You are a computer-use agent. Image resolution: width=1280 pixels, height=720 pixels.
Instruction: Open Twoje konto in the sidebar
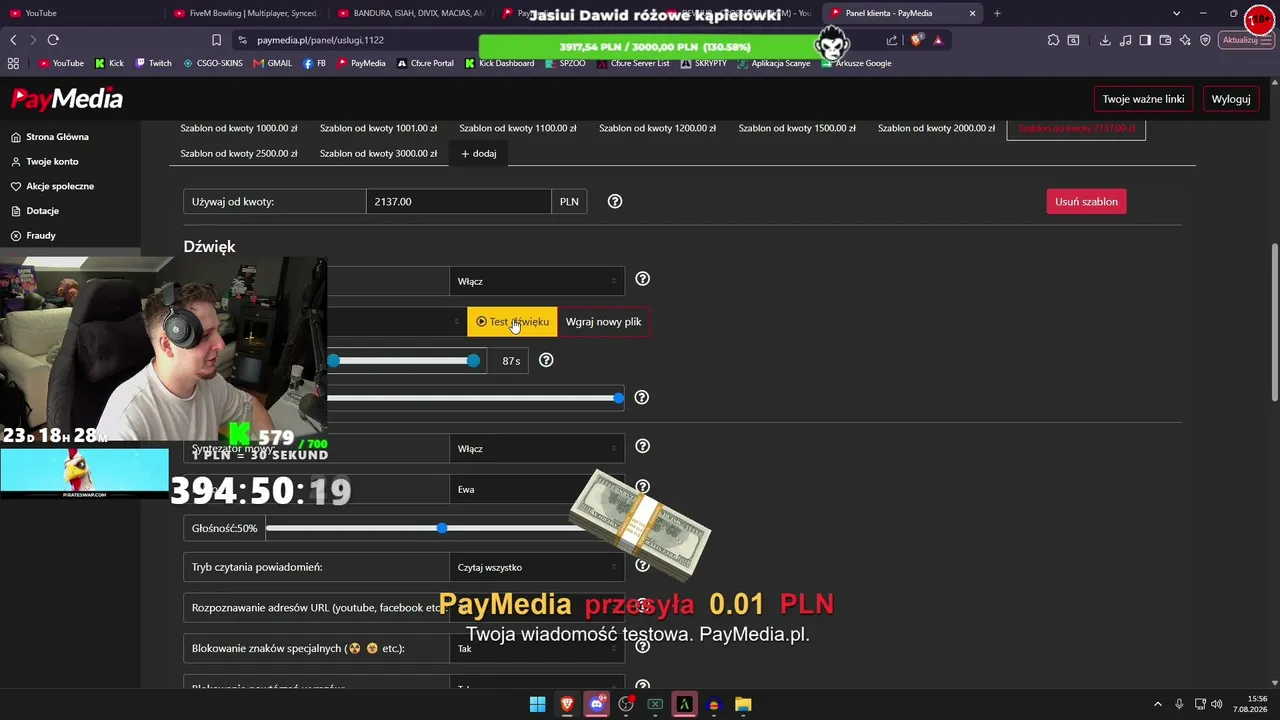pos(52,161)
